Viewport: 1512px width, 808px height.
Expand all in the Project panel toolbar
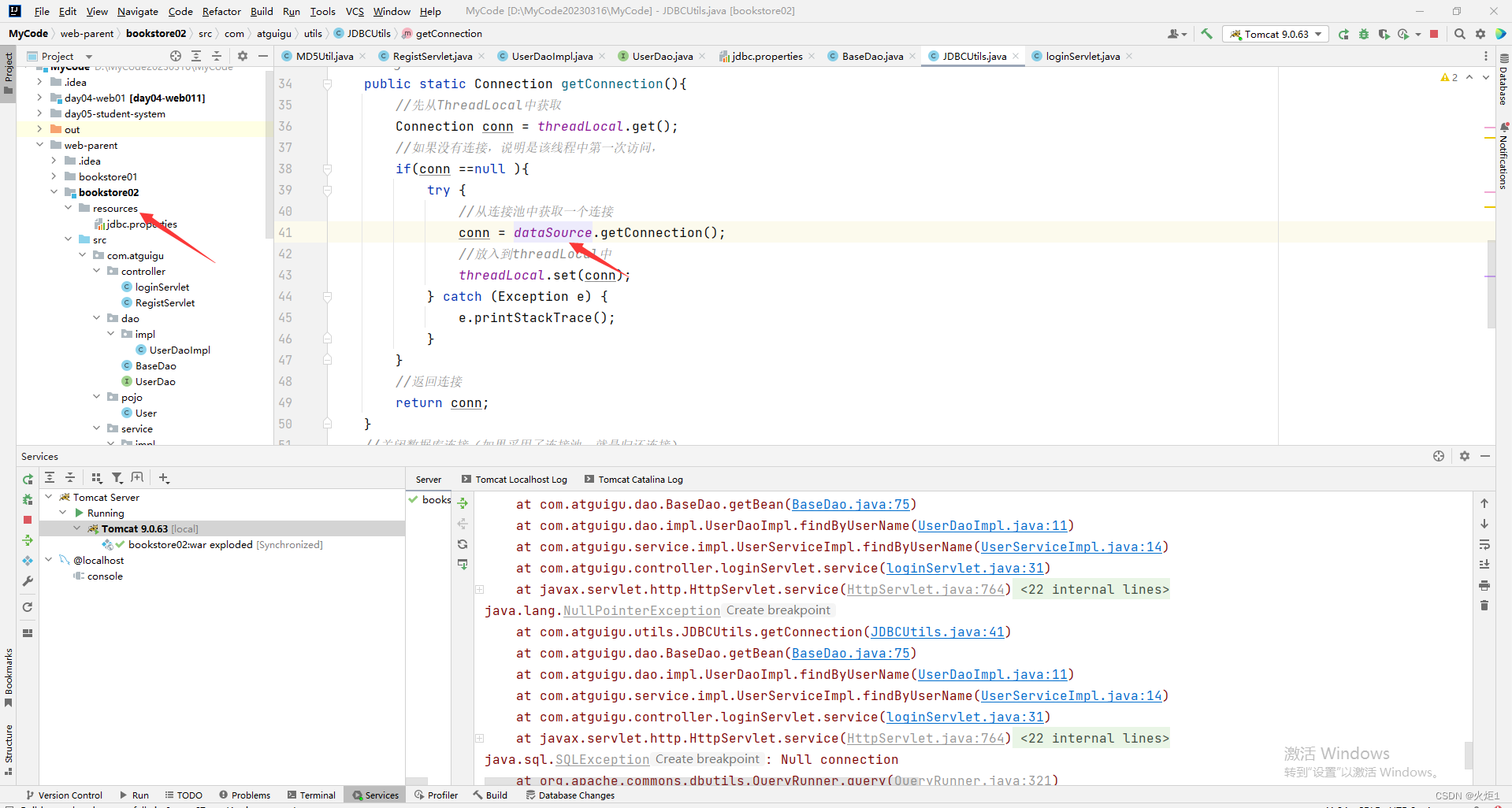pyautogui.click(x=196, y=56)
